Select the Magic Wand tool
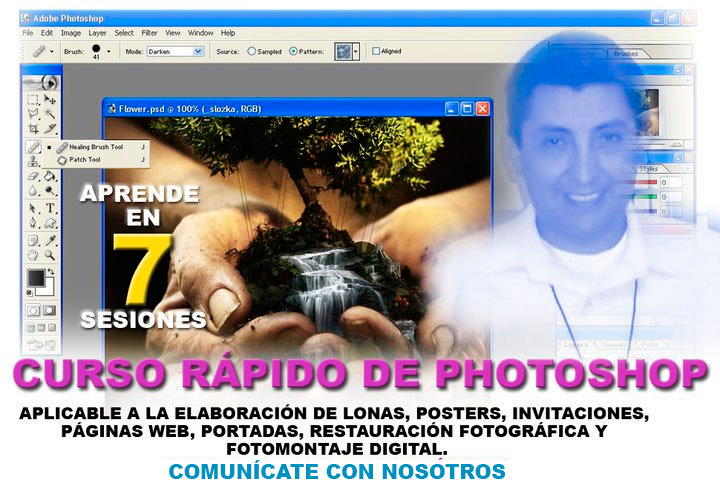 (x=50, y=113)
